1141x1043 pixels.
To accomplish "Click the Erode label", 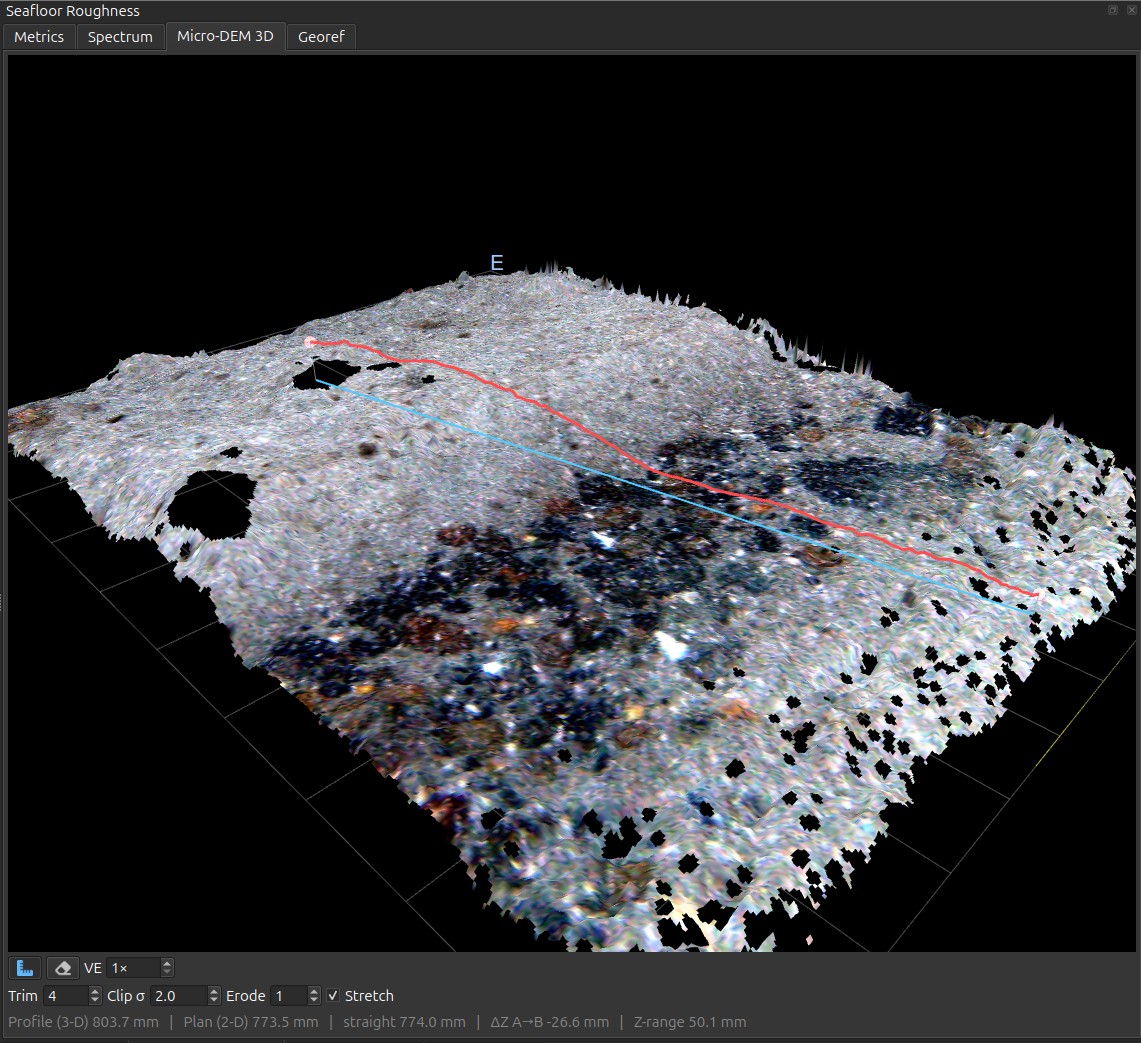I will point(245,996).
